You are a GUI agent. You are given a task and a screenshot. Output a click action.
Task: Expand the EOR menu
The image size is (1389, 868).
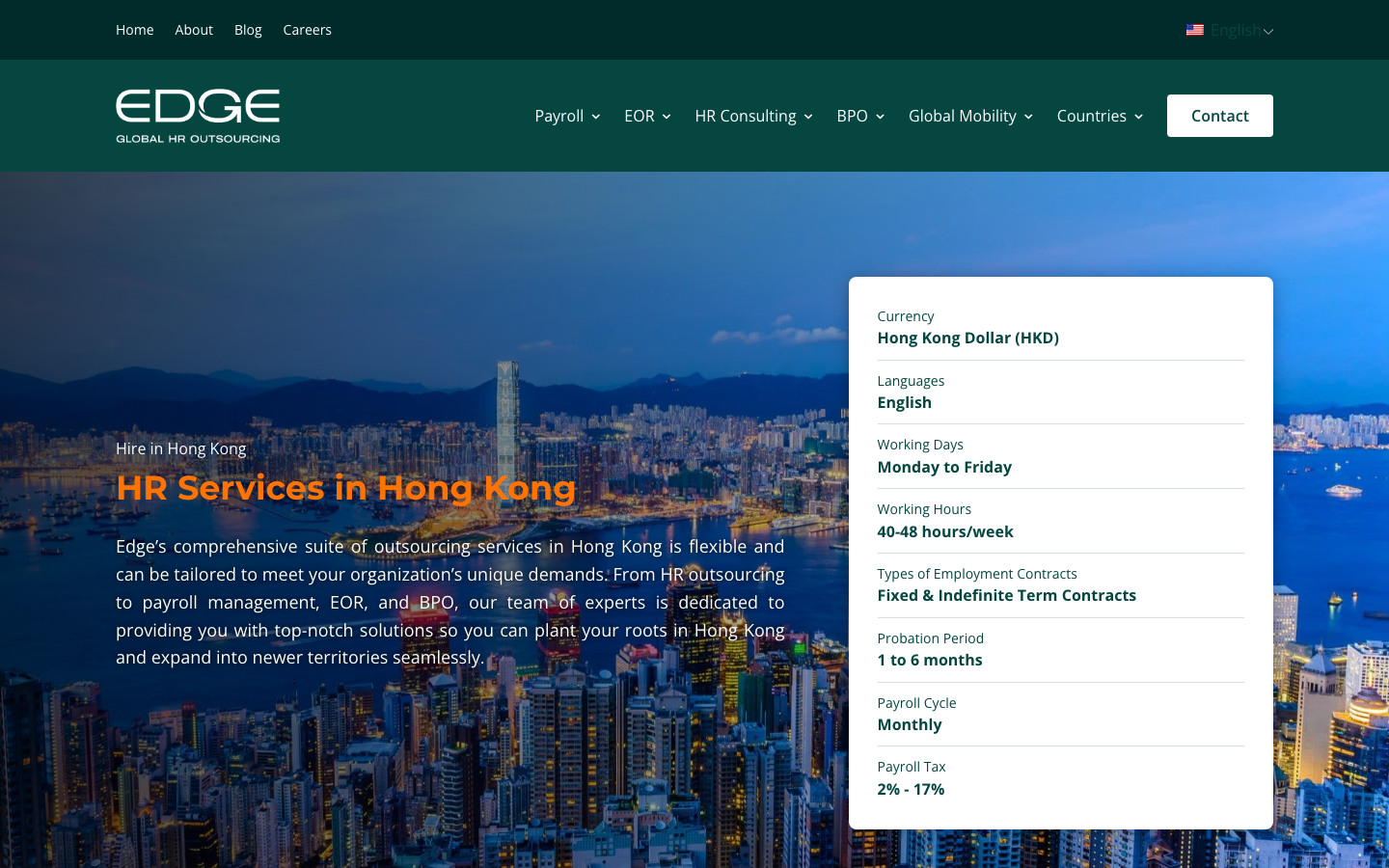point(647,116)
